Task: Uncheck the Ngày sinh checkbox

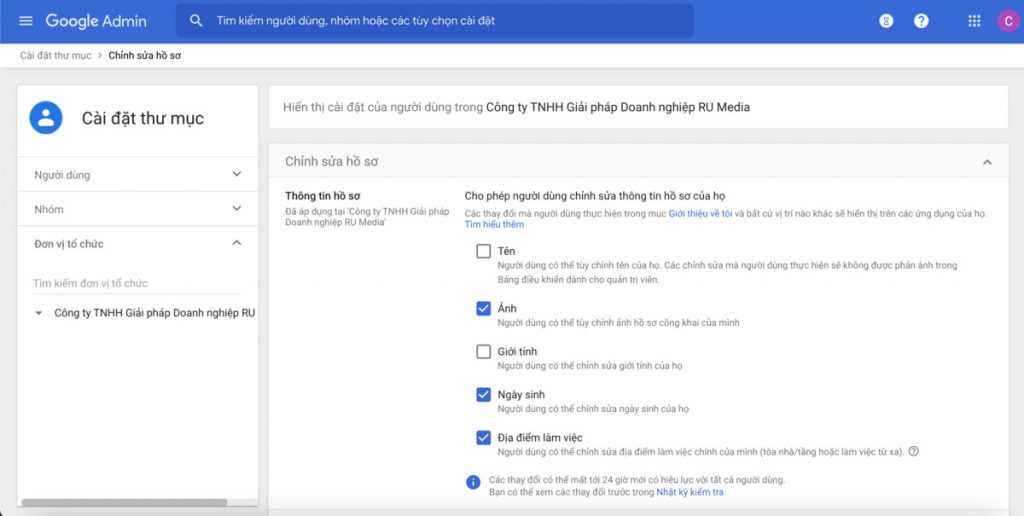Action: (x=483, y=395)
